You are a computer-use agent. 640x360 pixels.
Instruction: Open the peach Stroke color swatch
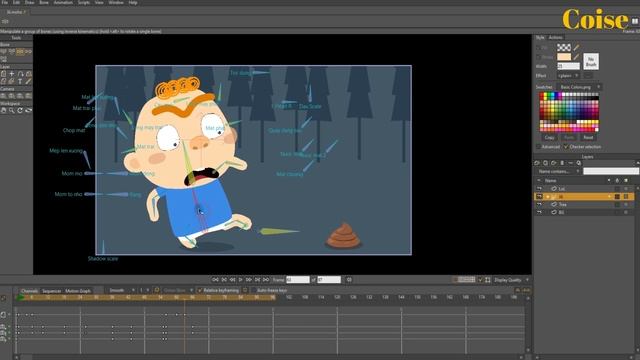point(564,57)
